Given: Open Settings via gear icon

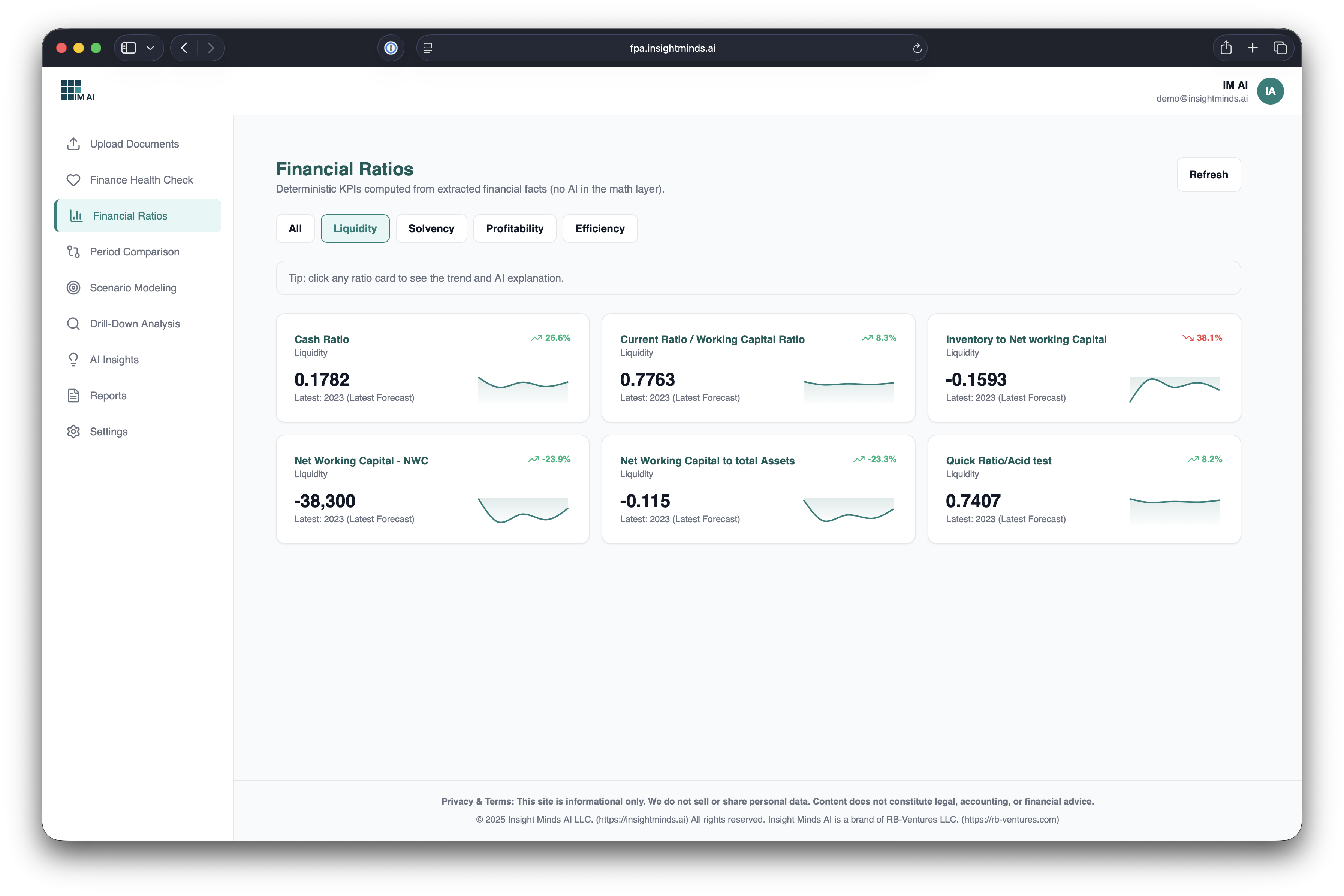Looking at the screenshot, I should point(73,432).
